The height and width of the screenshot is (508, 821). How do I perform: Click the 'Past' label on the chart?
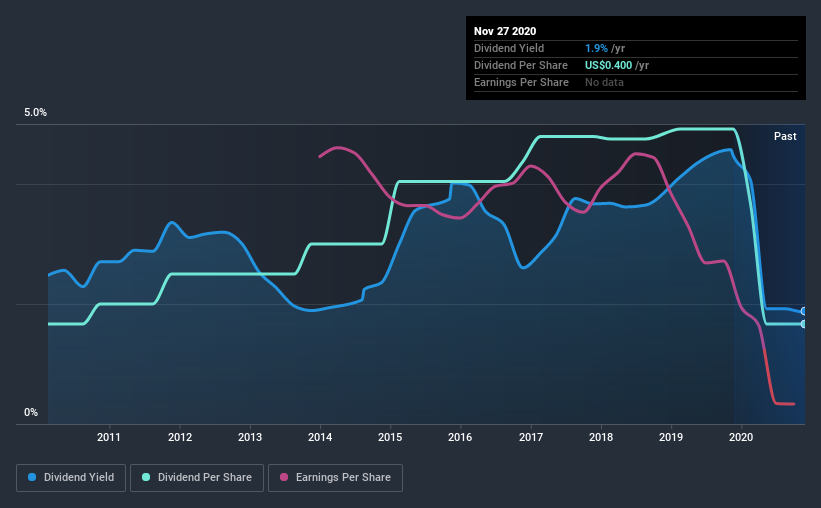tap(785, 136)
